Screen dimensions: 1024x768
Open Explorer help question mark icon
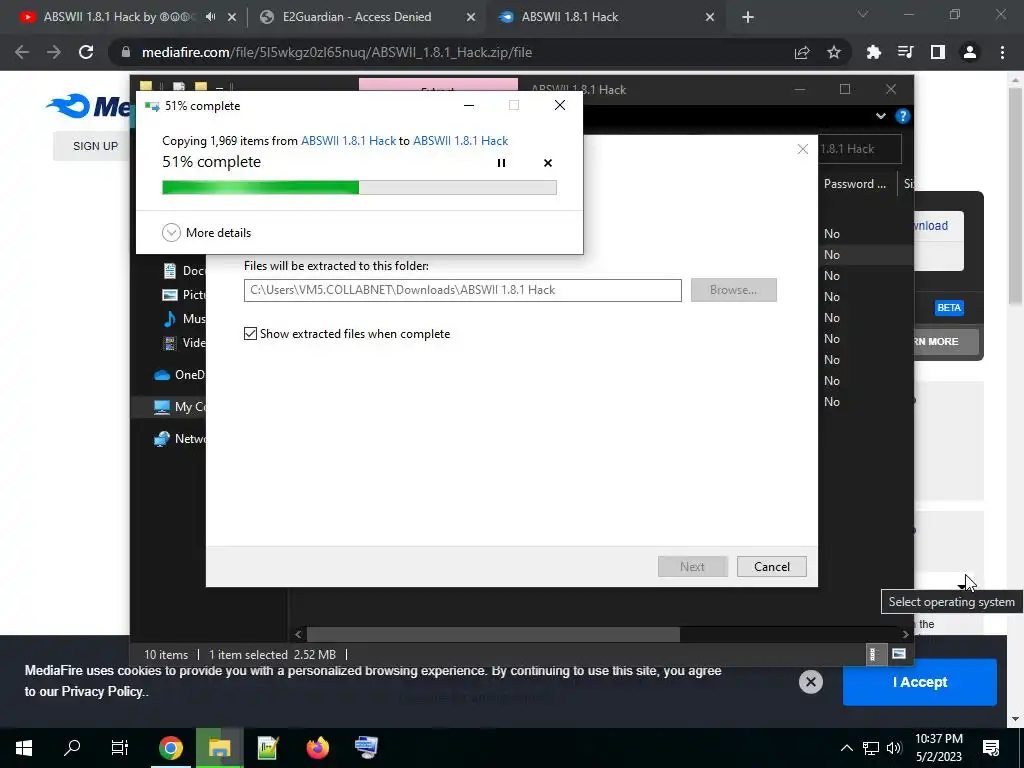[x=903, y=116]
